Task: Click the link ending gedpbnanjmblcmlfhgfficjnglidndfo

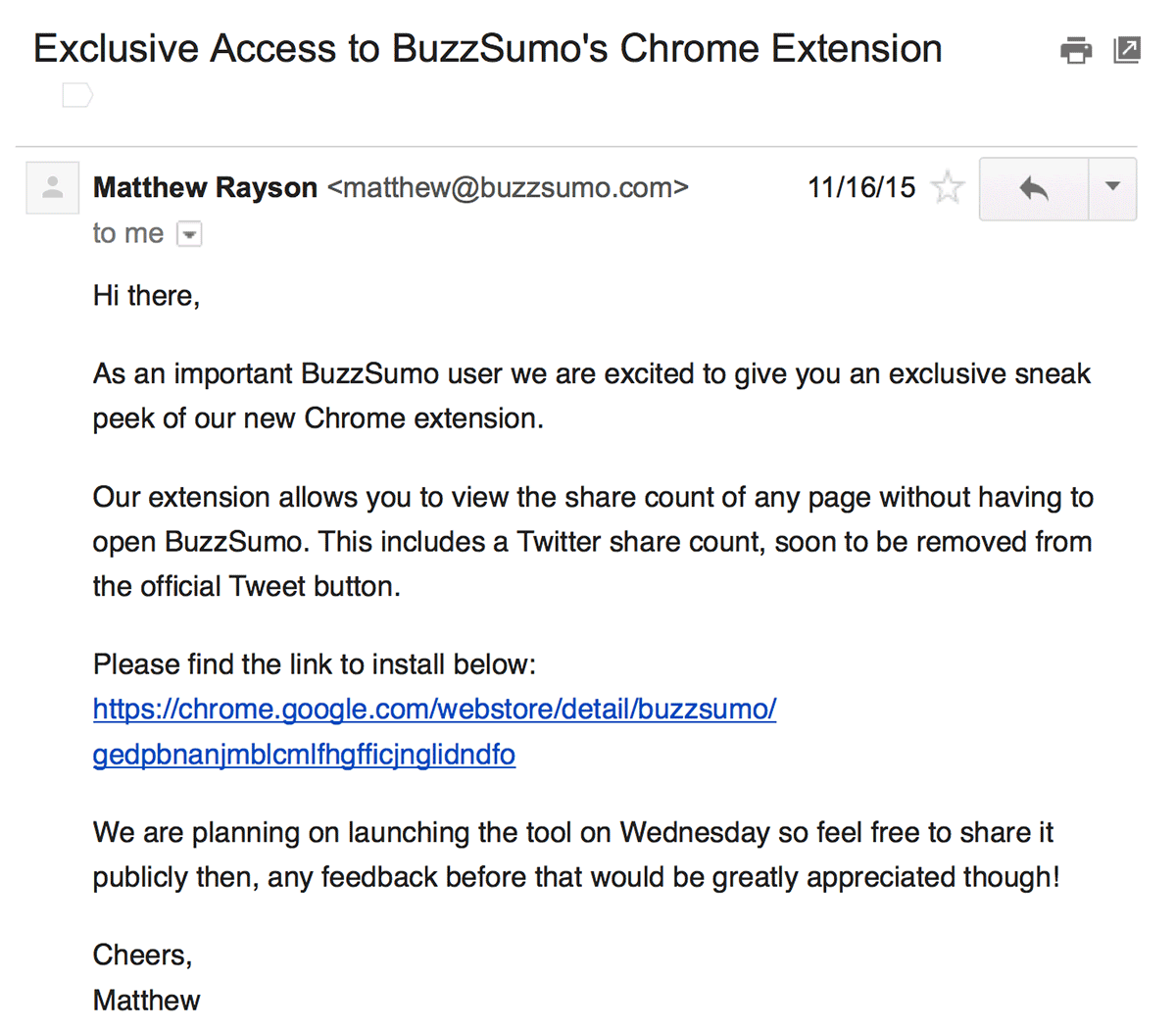Action: [x=304, y=755]
